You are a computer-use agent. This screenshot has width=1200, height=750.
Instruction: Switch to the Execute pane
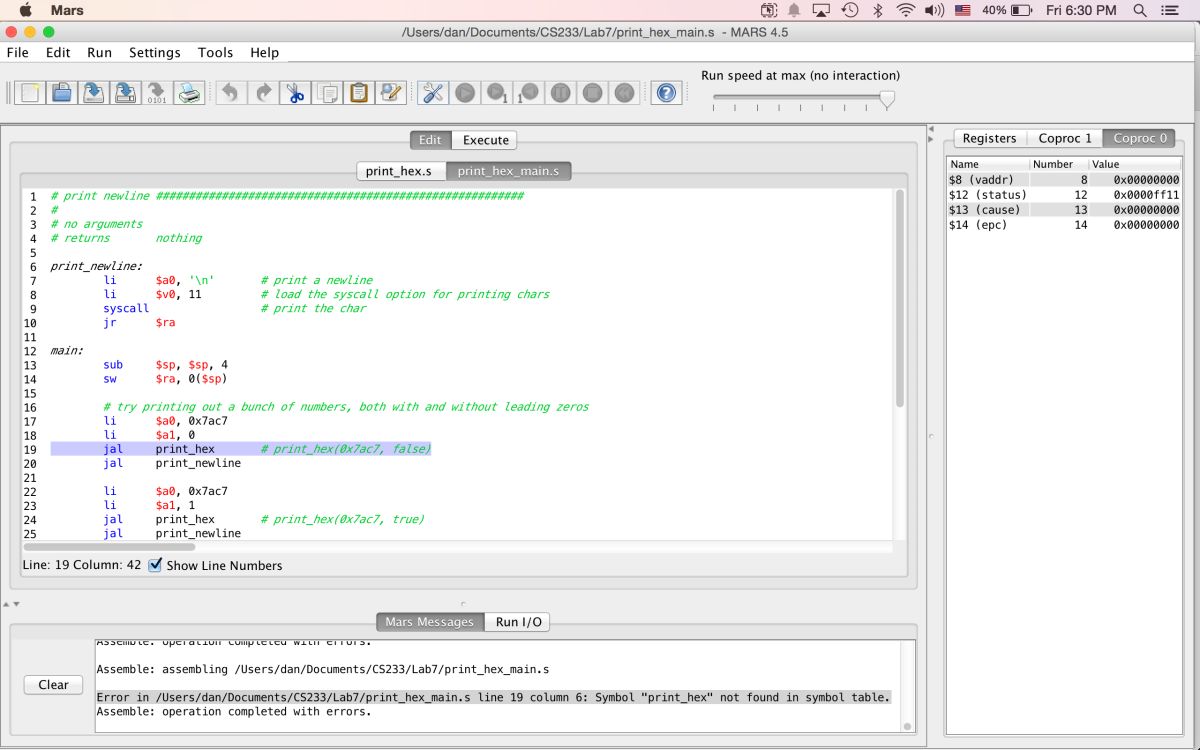pos(485,140)
